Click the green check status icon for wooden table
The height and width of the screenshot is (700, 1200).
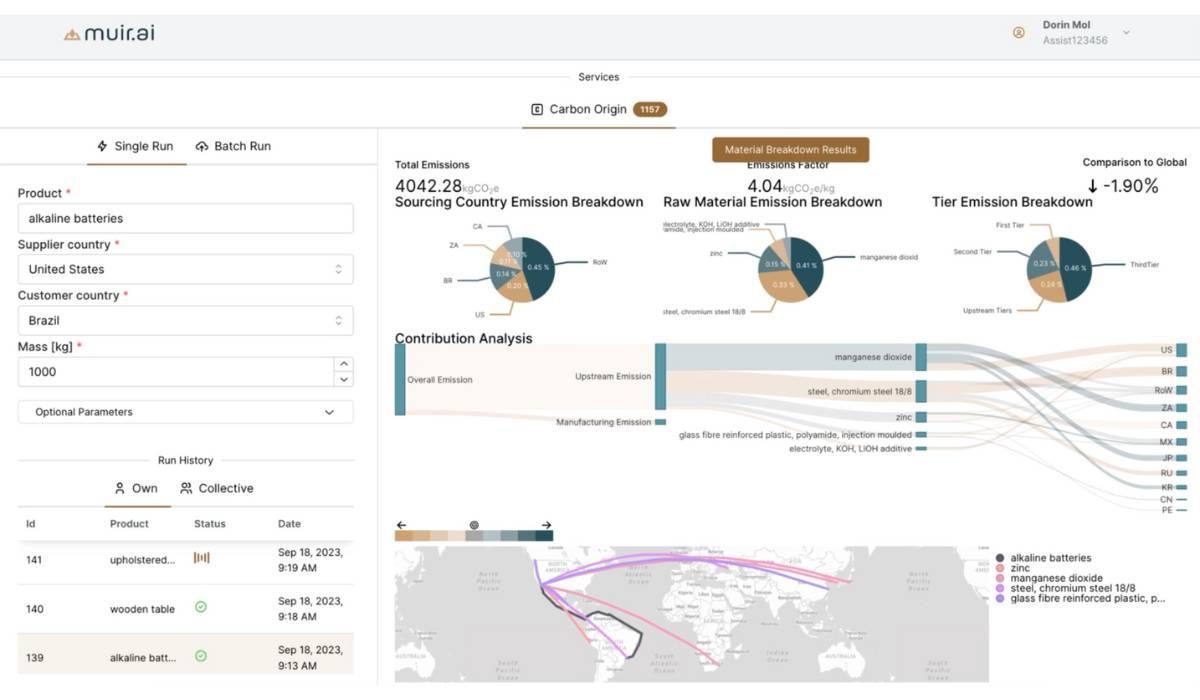[201, 607]
